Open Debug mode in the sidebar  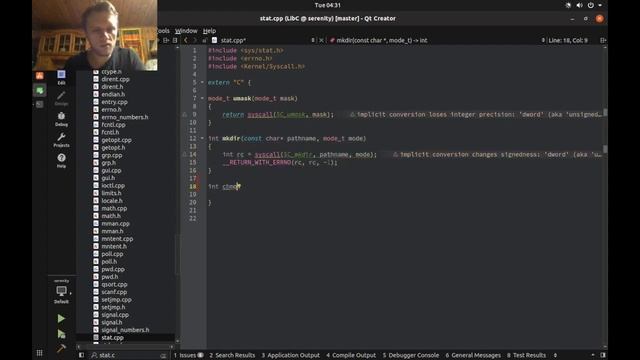click(61, 119)
